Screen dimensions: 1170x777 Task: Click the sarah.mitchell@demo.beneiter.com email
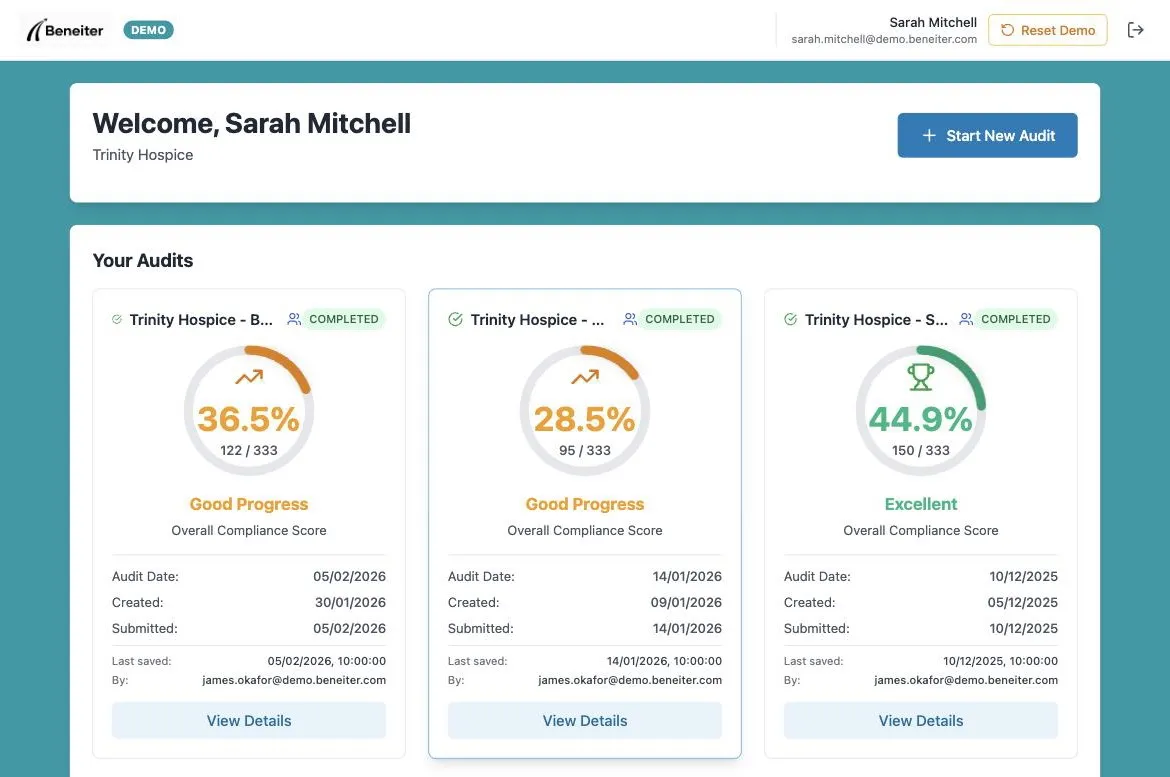click(x=884, y=39)
